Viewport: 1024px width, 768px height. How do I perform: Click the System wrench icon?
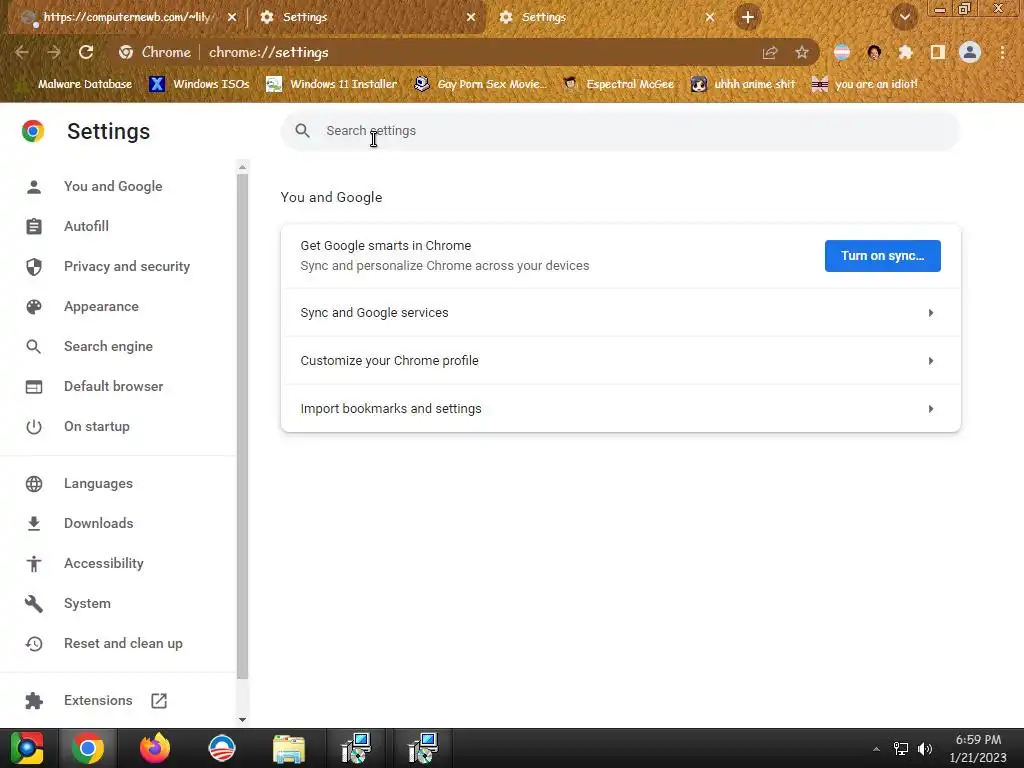point(34,603)
